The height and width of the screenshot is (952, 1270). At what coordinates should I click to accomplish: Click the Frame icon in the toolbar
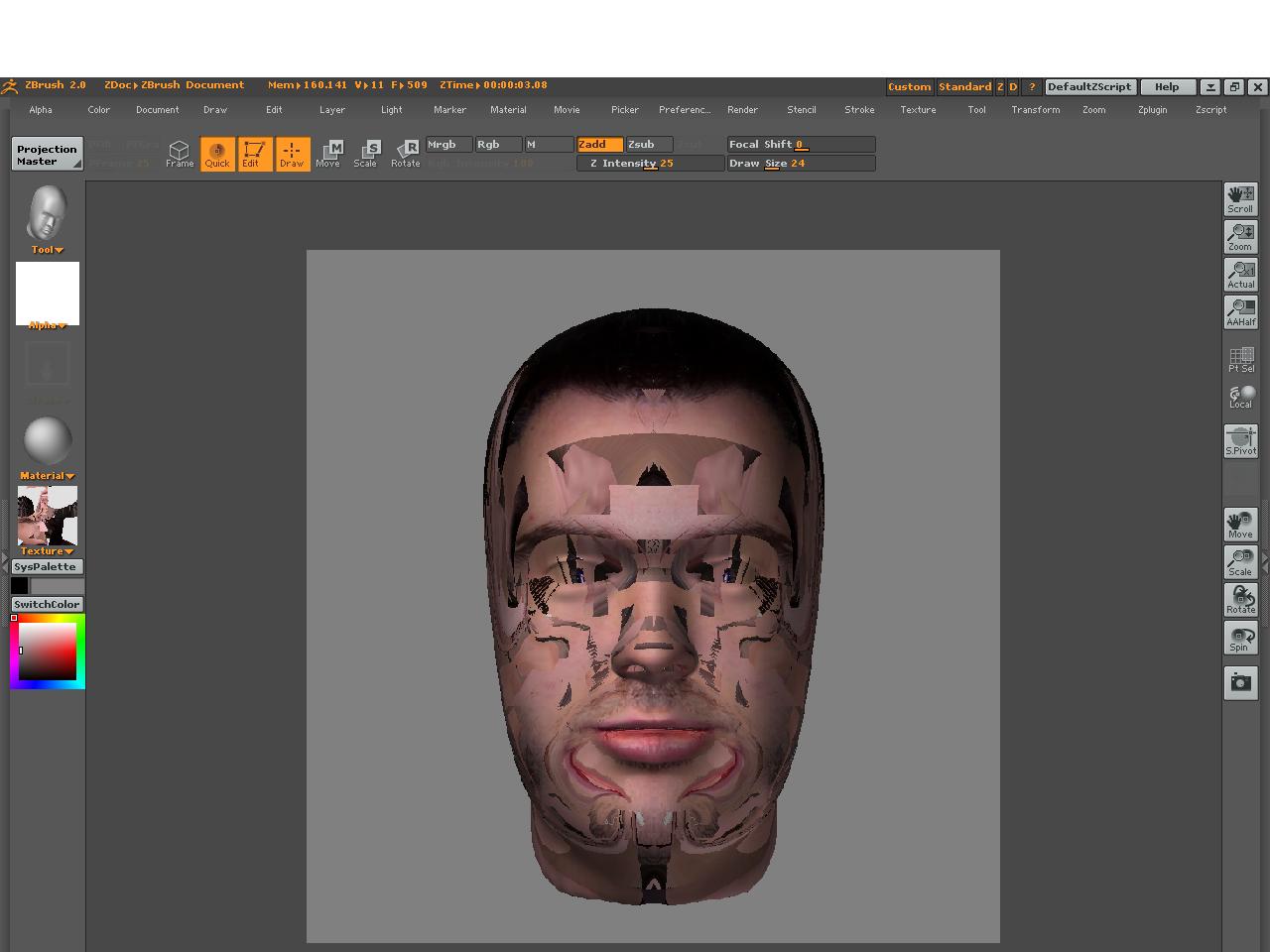[179, 154]
